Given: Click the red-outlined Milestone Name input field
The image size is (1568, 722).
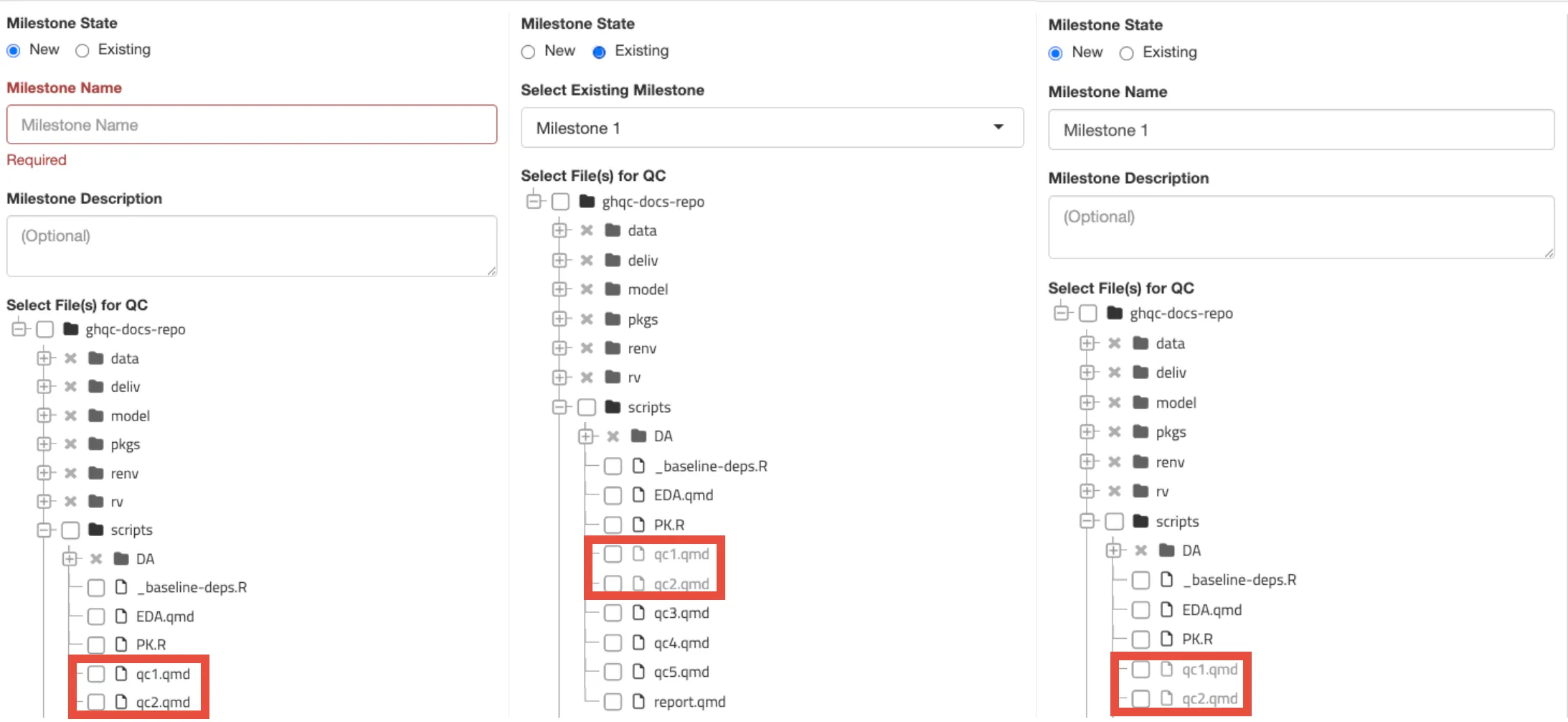Looking at the screenshot, I should point(252,125).
